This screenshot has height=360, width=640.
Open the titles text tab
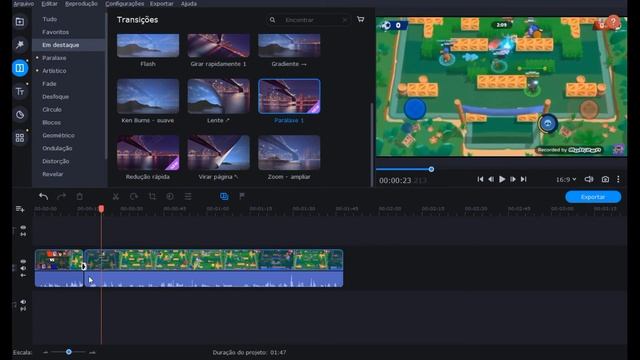pos(20,91)
